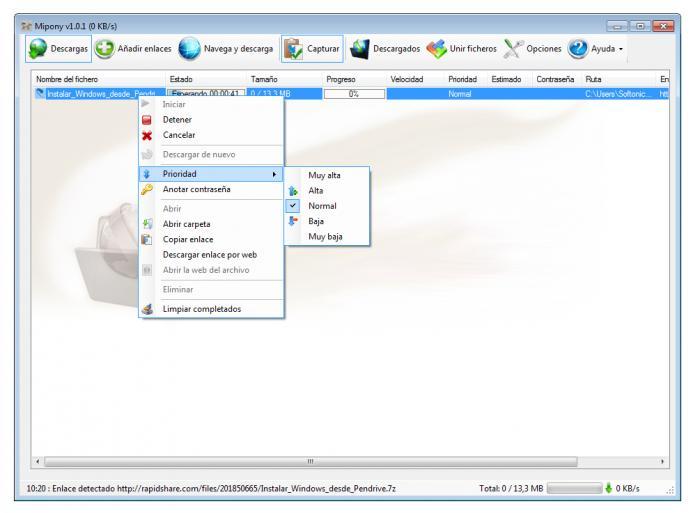Select Detener in the context menu
The width and height of the screenshot is (700, 513).
click(x=177, y=119)
